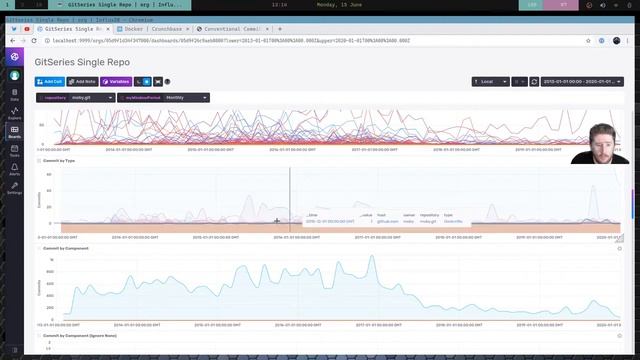Click github.com host value in tooltip
Screen dimensions: 640x360
coord(387,221)
